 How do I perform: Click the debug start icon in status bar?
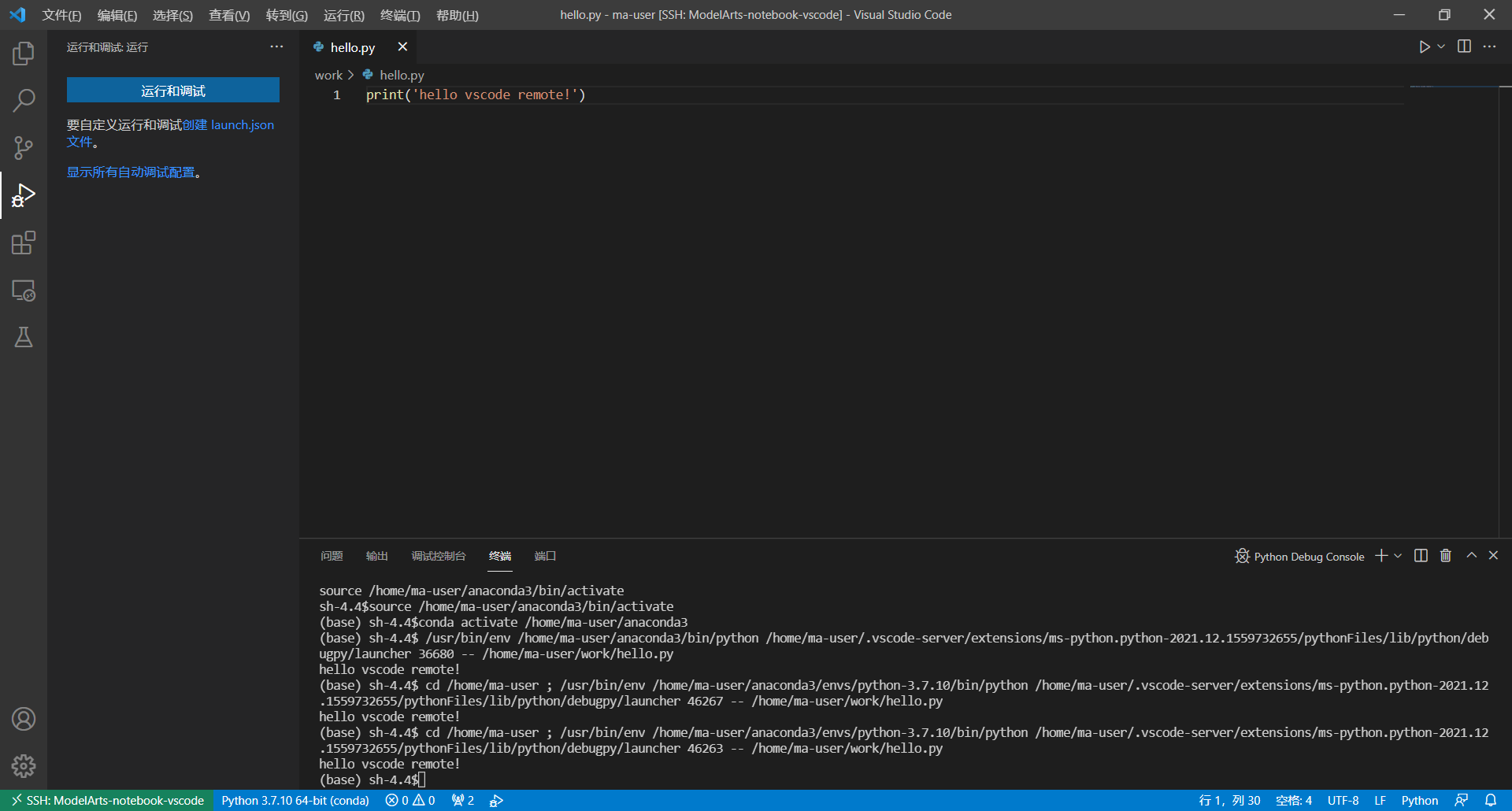[496, 801]
